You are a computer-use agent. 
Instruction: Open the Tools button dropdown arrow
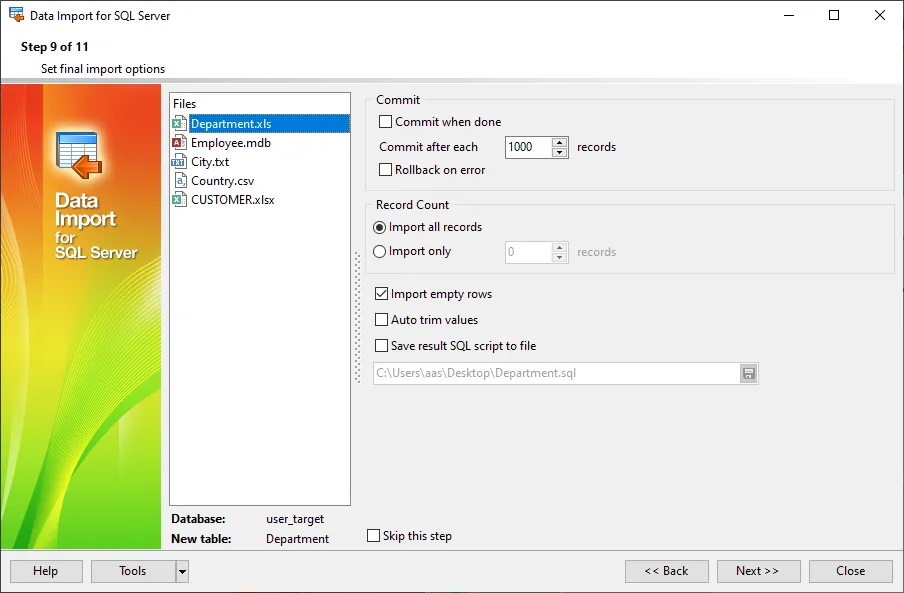pyautogui.click(x=182, y=572)
